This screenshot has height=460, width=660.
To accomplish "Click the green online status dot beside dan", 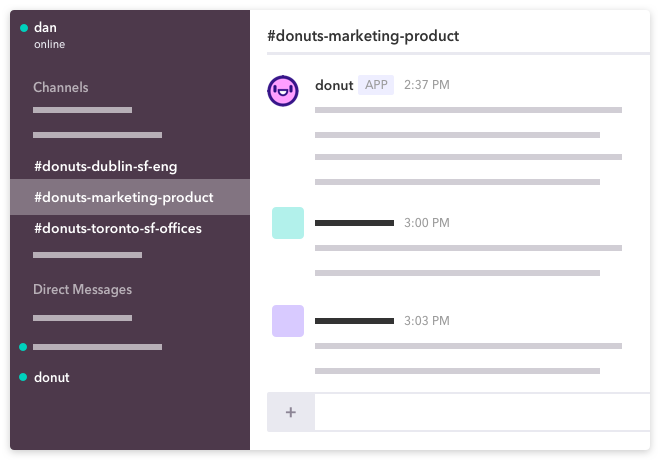I will tap(24, 28).
